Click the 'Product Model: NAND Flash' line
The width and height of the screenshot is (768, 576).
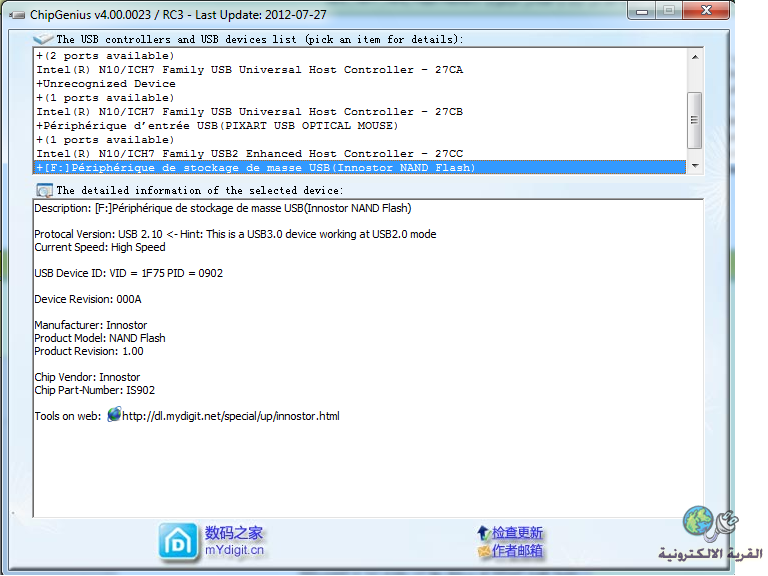click(x=100, y=338)
